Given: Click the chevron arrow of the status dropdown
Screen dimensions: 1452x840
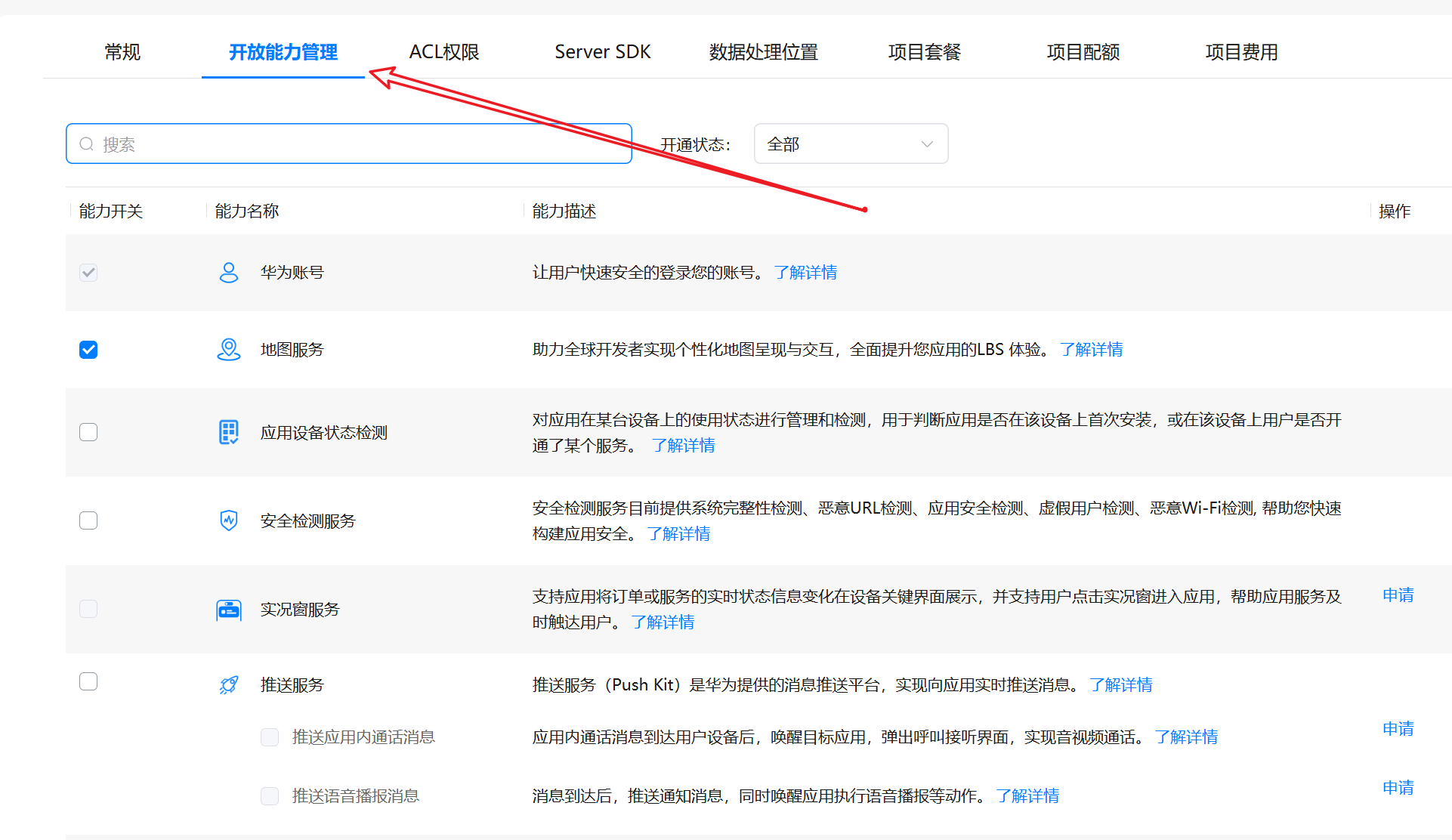Looking at the screenshot, I should point(927,144).
